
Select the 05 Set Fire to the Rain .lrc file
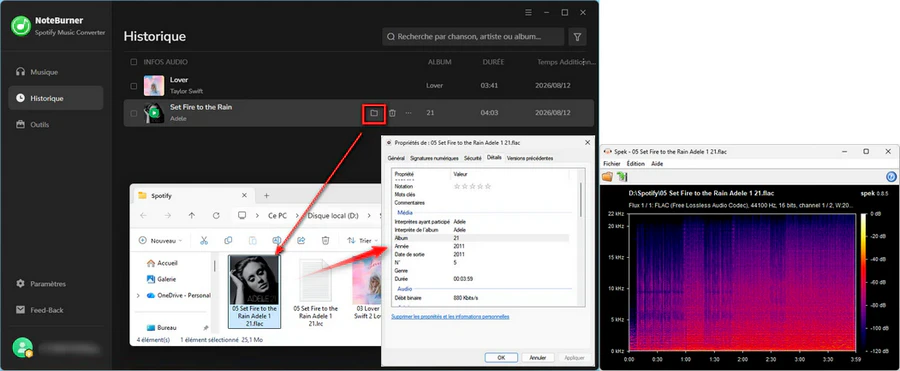(315, 293)
